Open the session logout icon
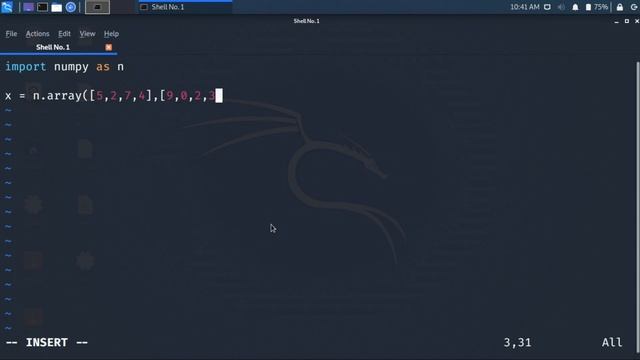The height and width of the screenshot is (360, 640). pyautogui.click(x=633, y=7)
